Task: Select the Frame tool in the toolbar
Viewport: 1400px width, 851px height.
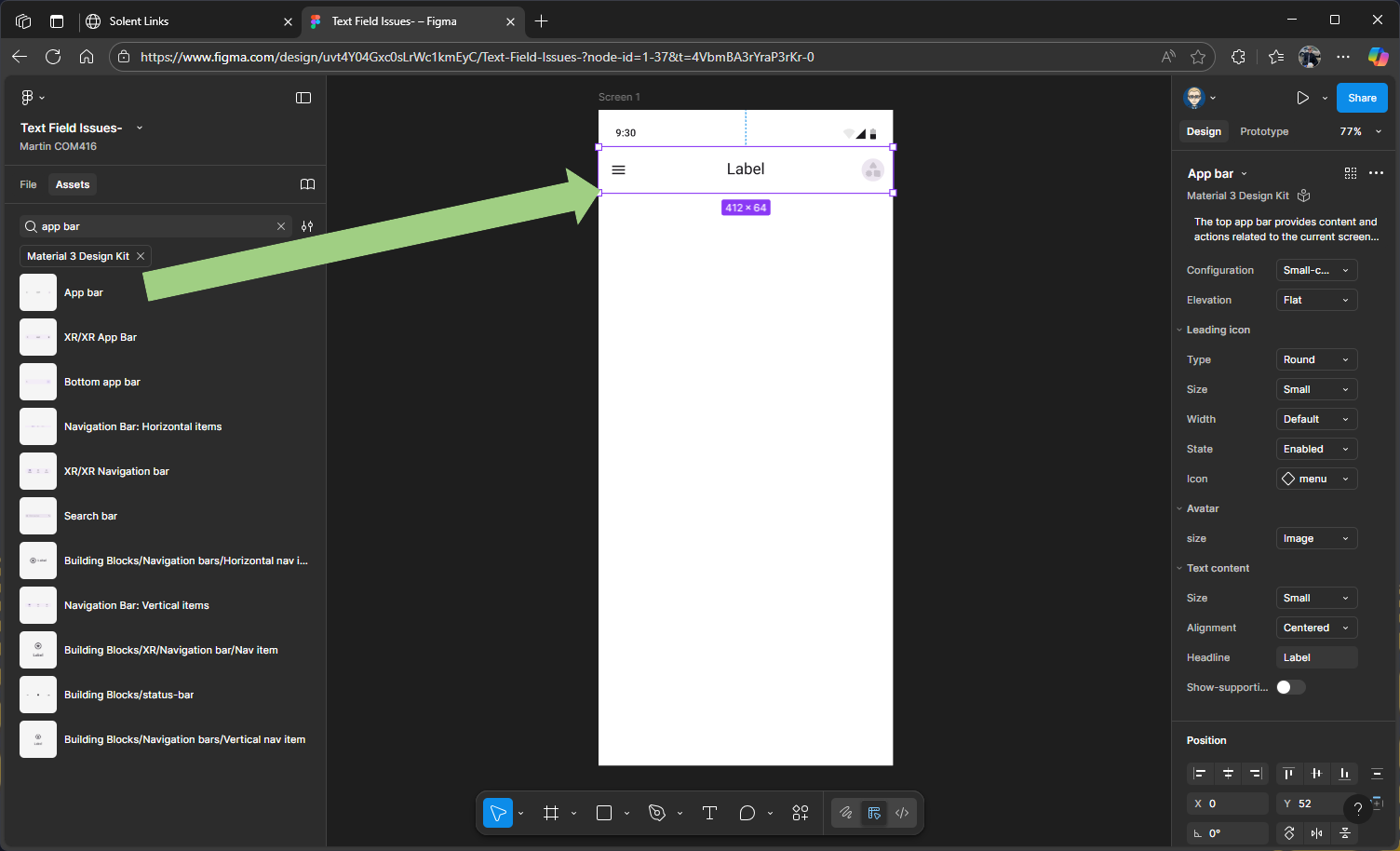Action: pos(551,813)
